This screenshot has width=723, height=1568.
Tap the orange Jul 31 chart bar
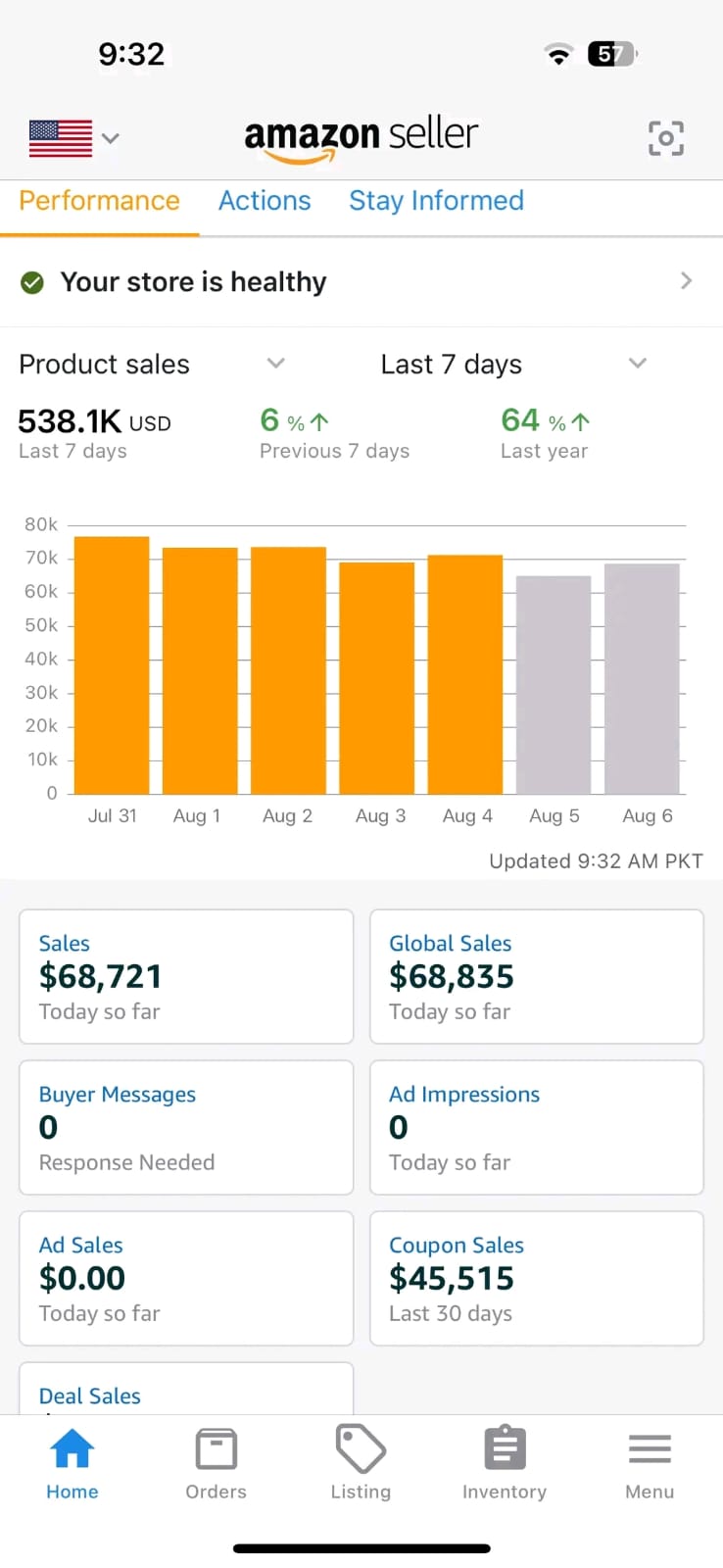[112, 664]
